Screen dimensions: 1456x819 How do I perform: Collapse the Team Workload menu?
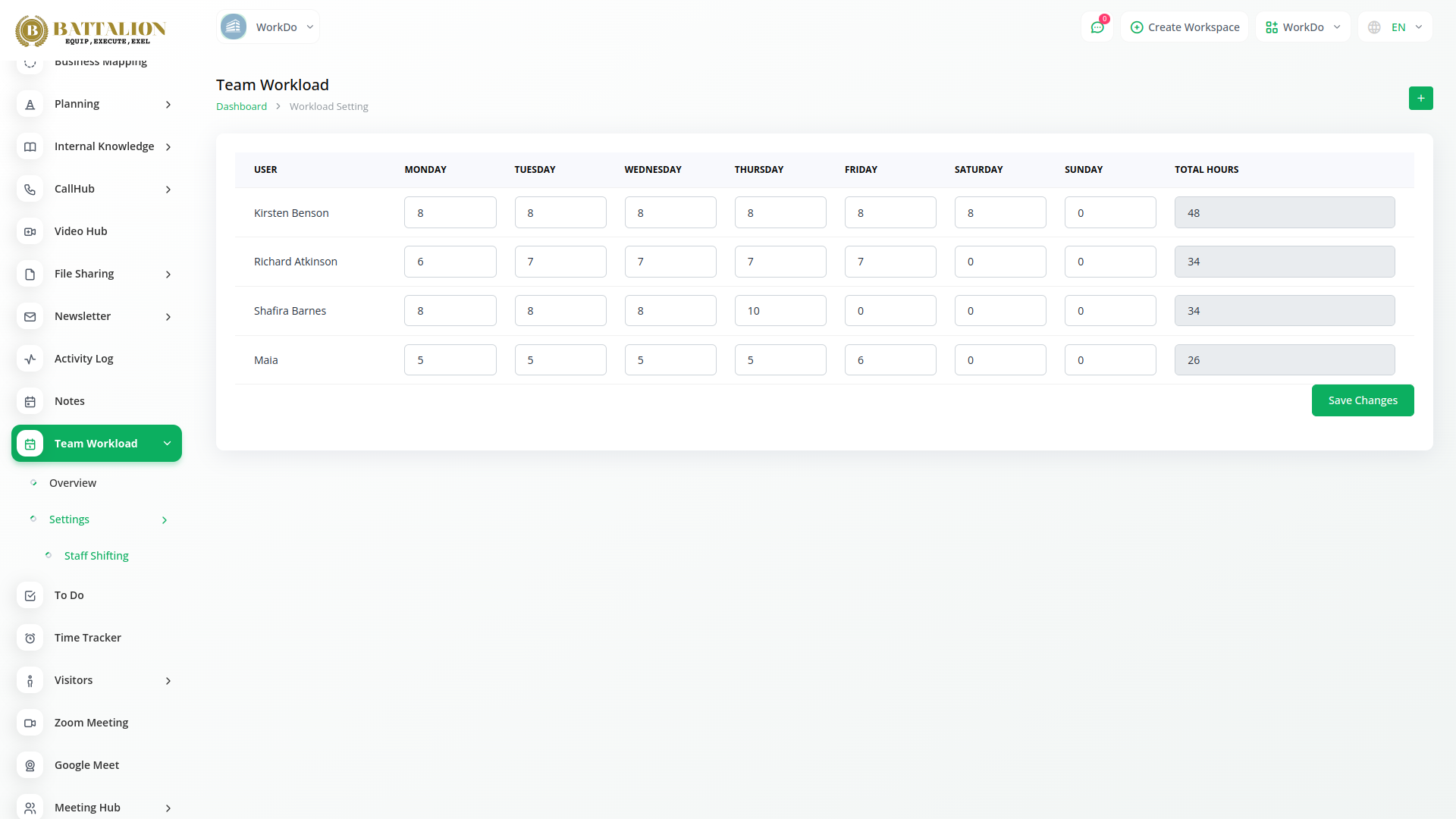point(167,444)
